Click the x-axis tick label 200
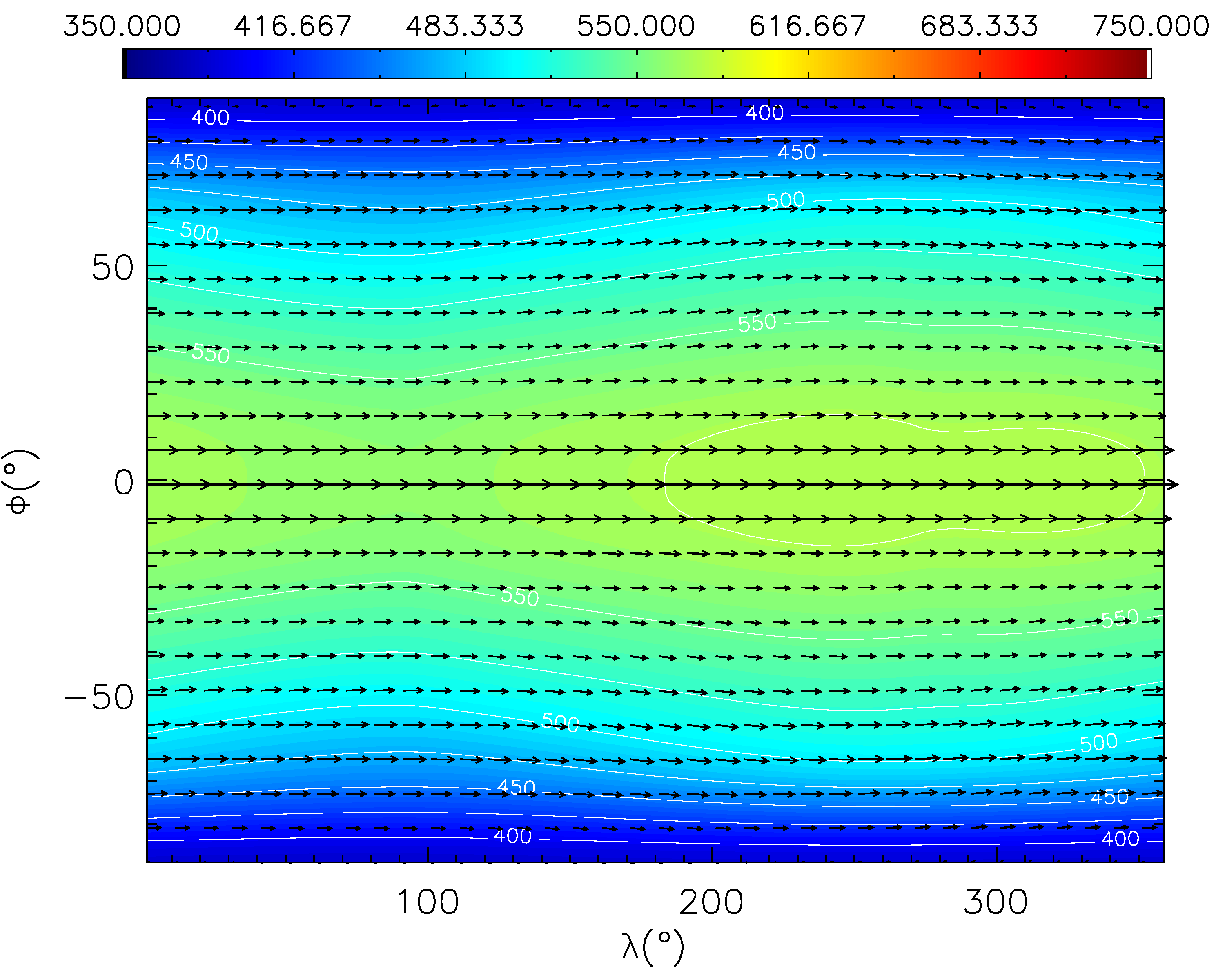Viewport: 1225px width, 980px height. click(711, 902)
